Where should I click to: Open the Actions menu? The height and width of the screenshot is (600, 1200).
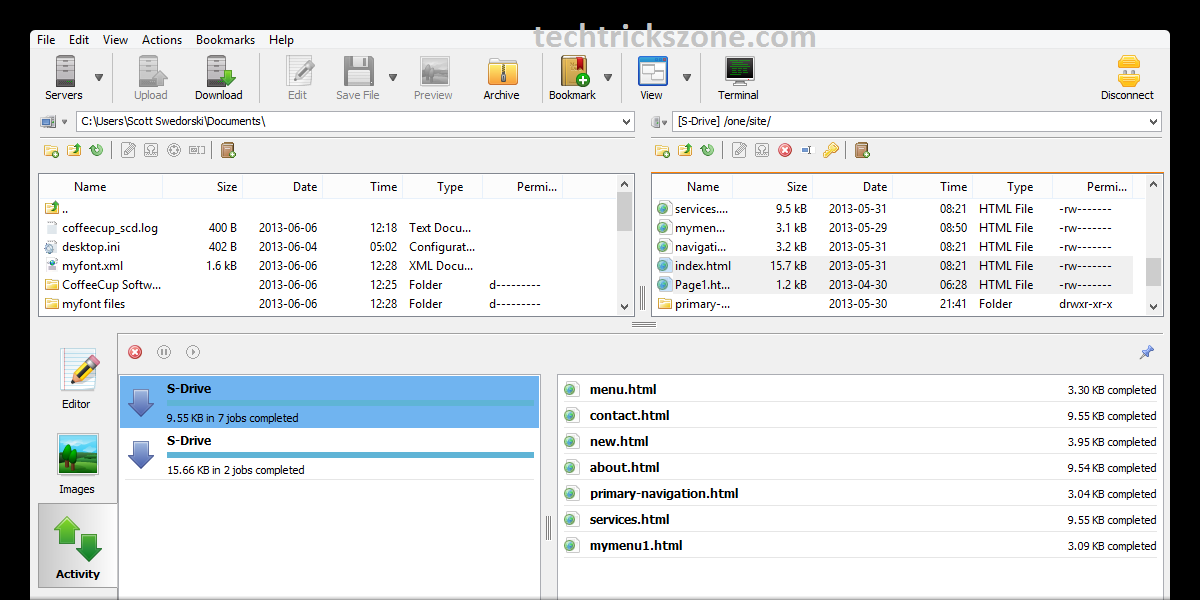tap(162, 40)
